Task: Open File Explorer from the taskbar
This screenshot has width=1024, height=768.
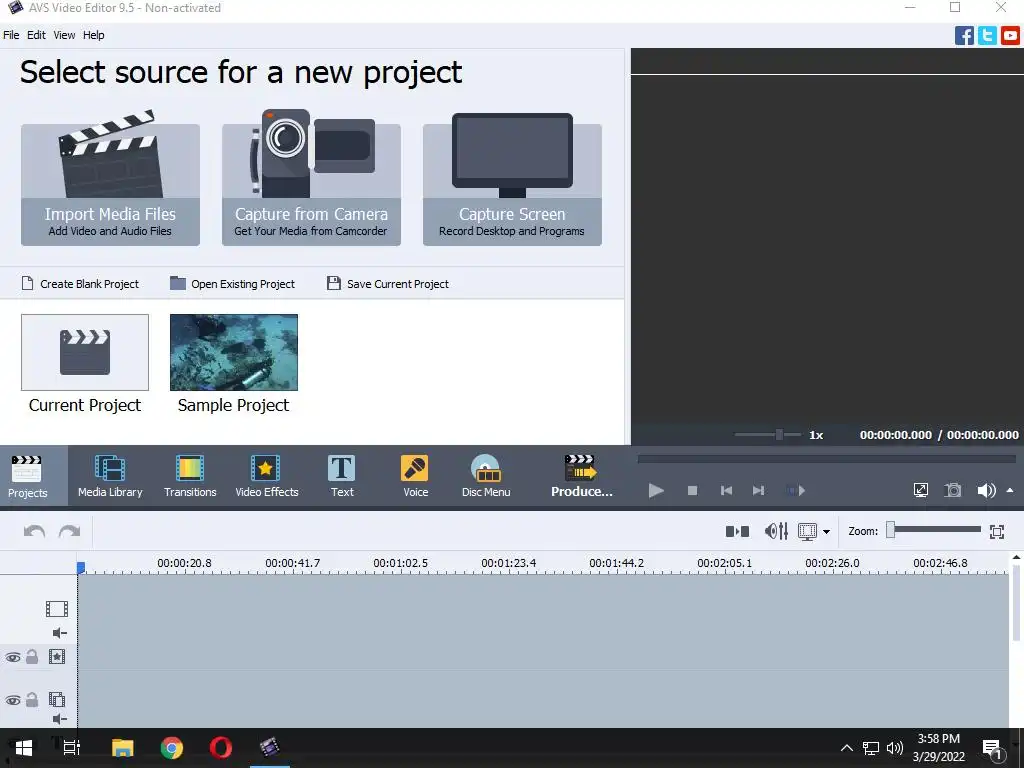Action: pyautogui.click(x=123, y=748)
